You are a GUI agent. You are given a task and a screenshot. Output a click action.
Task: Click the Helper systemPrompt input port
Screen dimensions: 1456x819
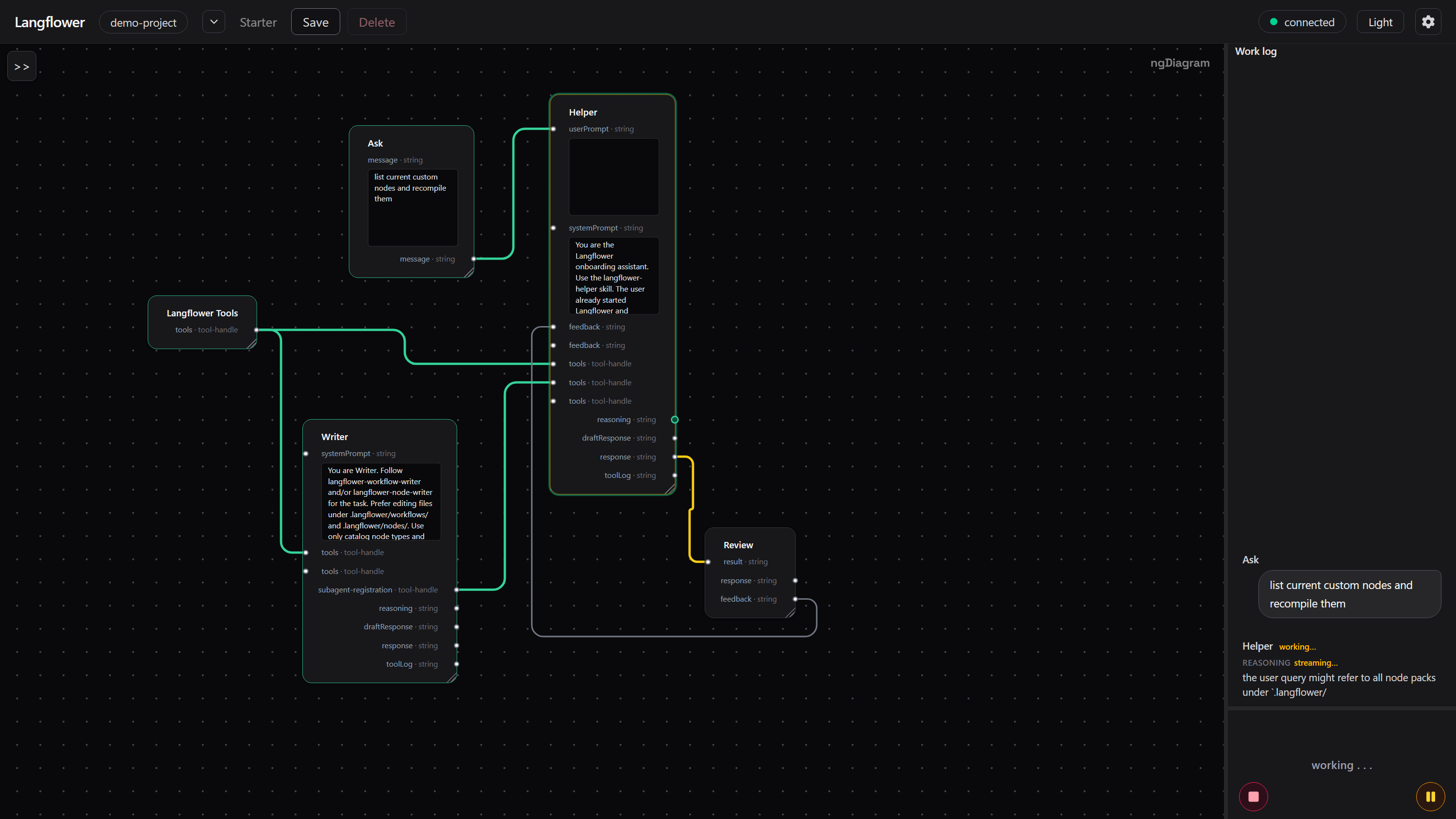pos(553,228)
